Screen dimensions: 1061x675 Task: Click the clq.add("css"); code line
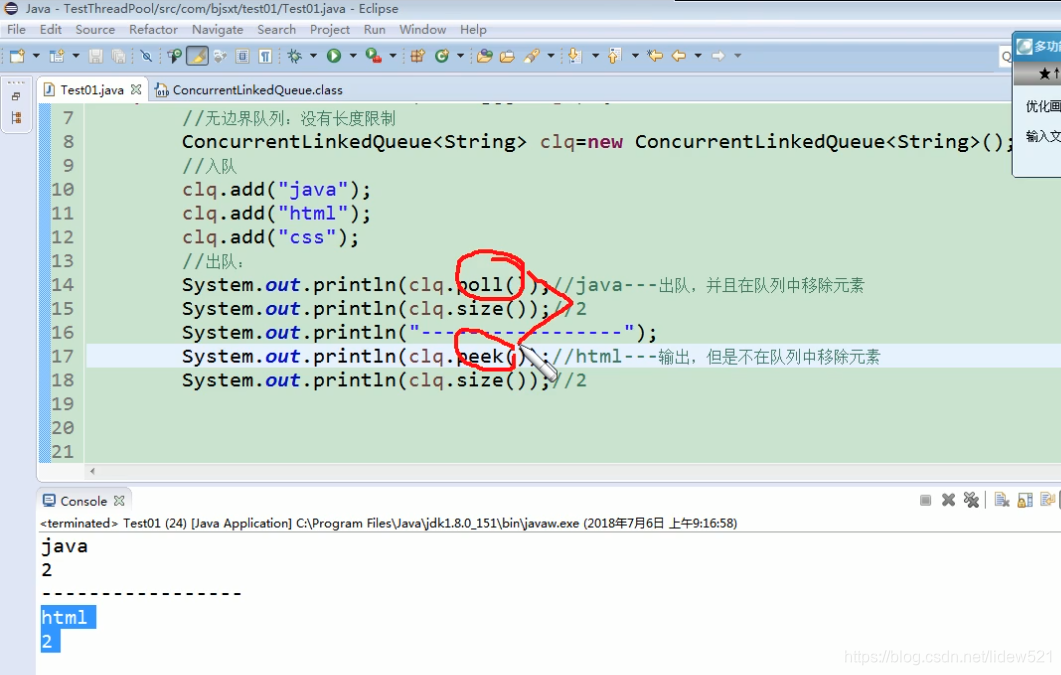click(x=271, y=237)
